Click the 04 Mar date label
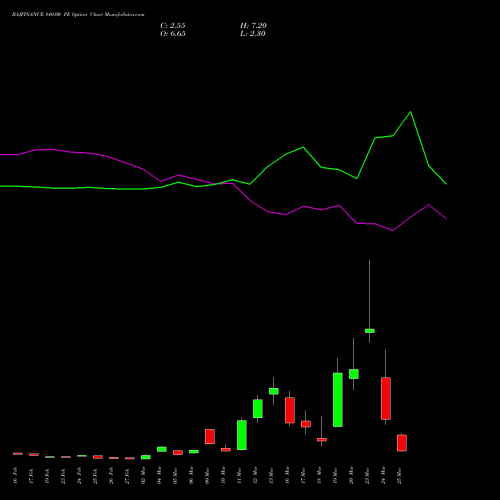500x500 pixels. point(159,476)
